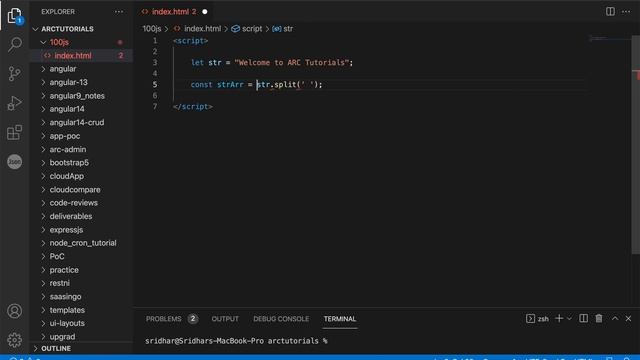Expand the ui-layouts folder
640x360 pixels.
pos(67,323)
